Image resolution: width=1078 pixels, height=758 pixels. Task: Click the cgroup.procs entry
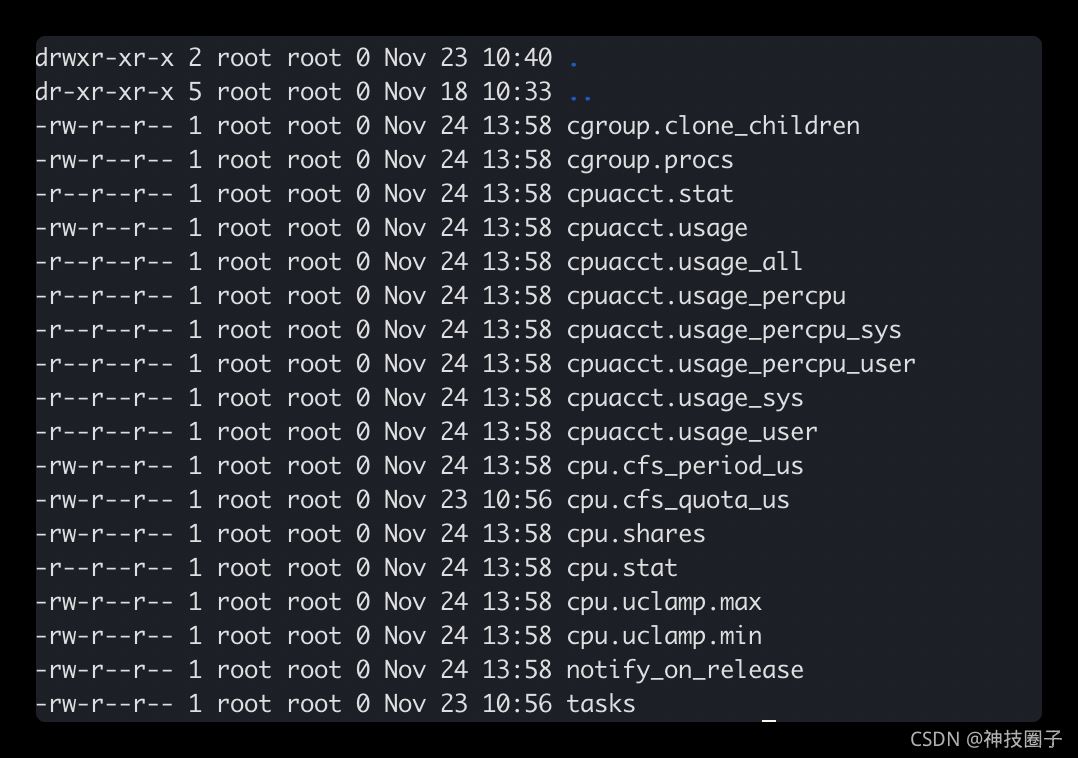(649, 160)
